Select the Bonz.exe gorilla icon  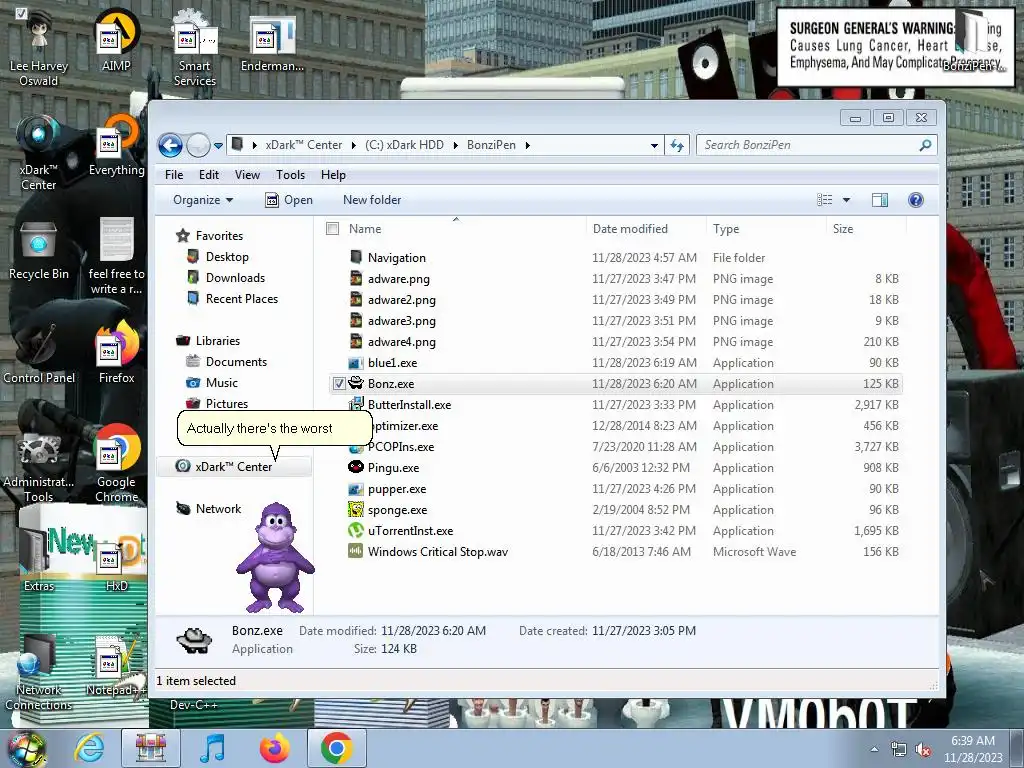[x=355, y=383]
